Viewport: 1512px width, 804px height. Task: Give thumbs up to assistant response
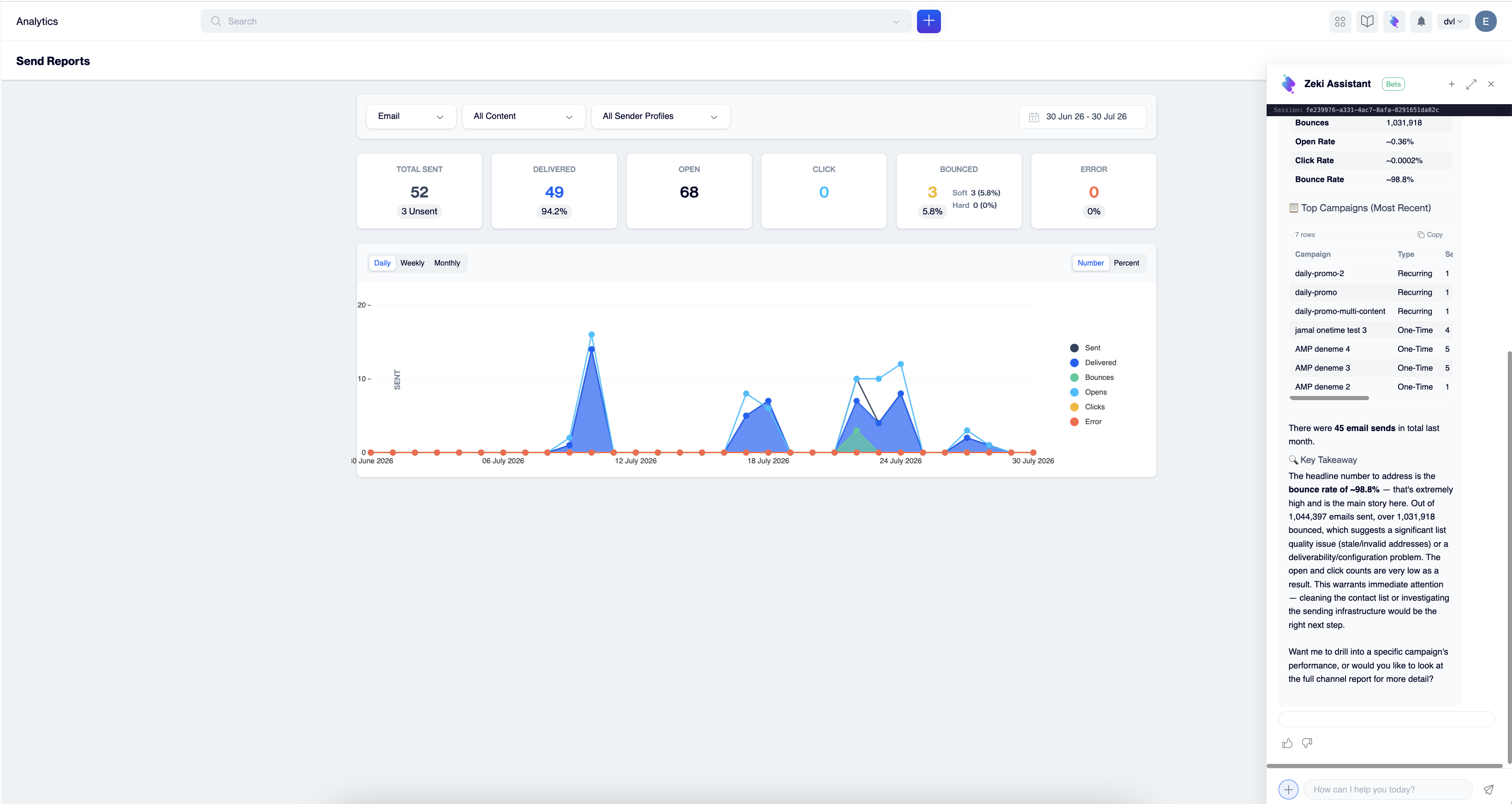pos(1287,743)
